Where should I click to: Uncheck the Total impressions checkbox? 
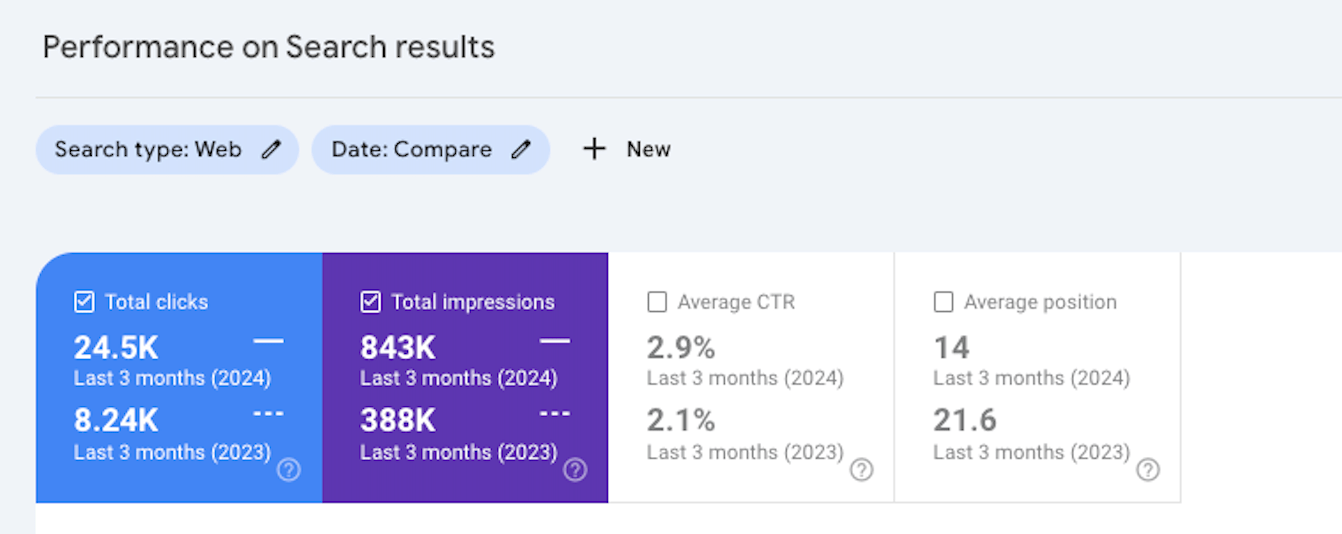coord(371,302)
